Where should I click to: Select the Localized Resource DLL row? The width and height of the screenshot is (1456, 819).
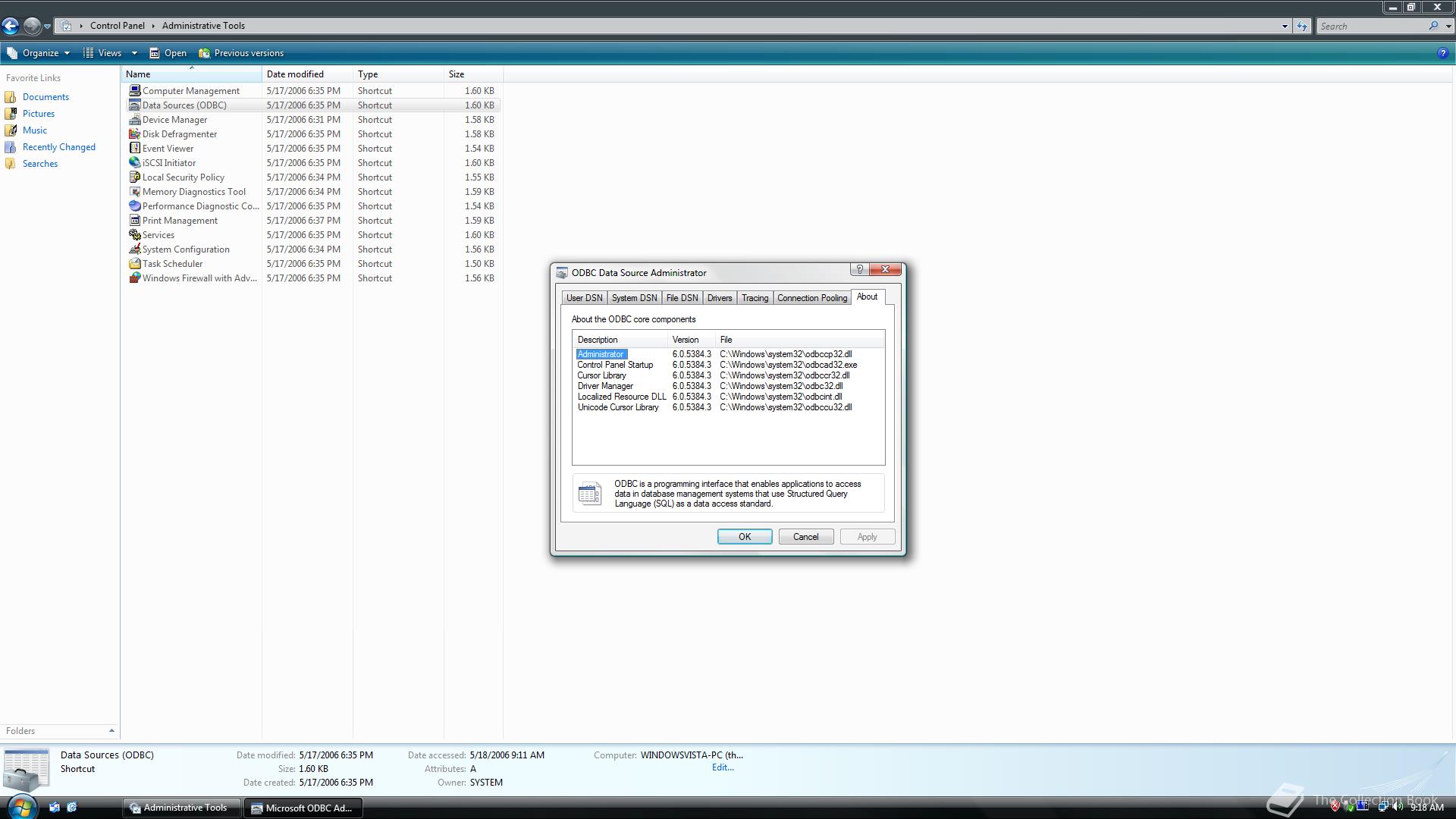pyautogui.click(x=728, y=397)
